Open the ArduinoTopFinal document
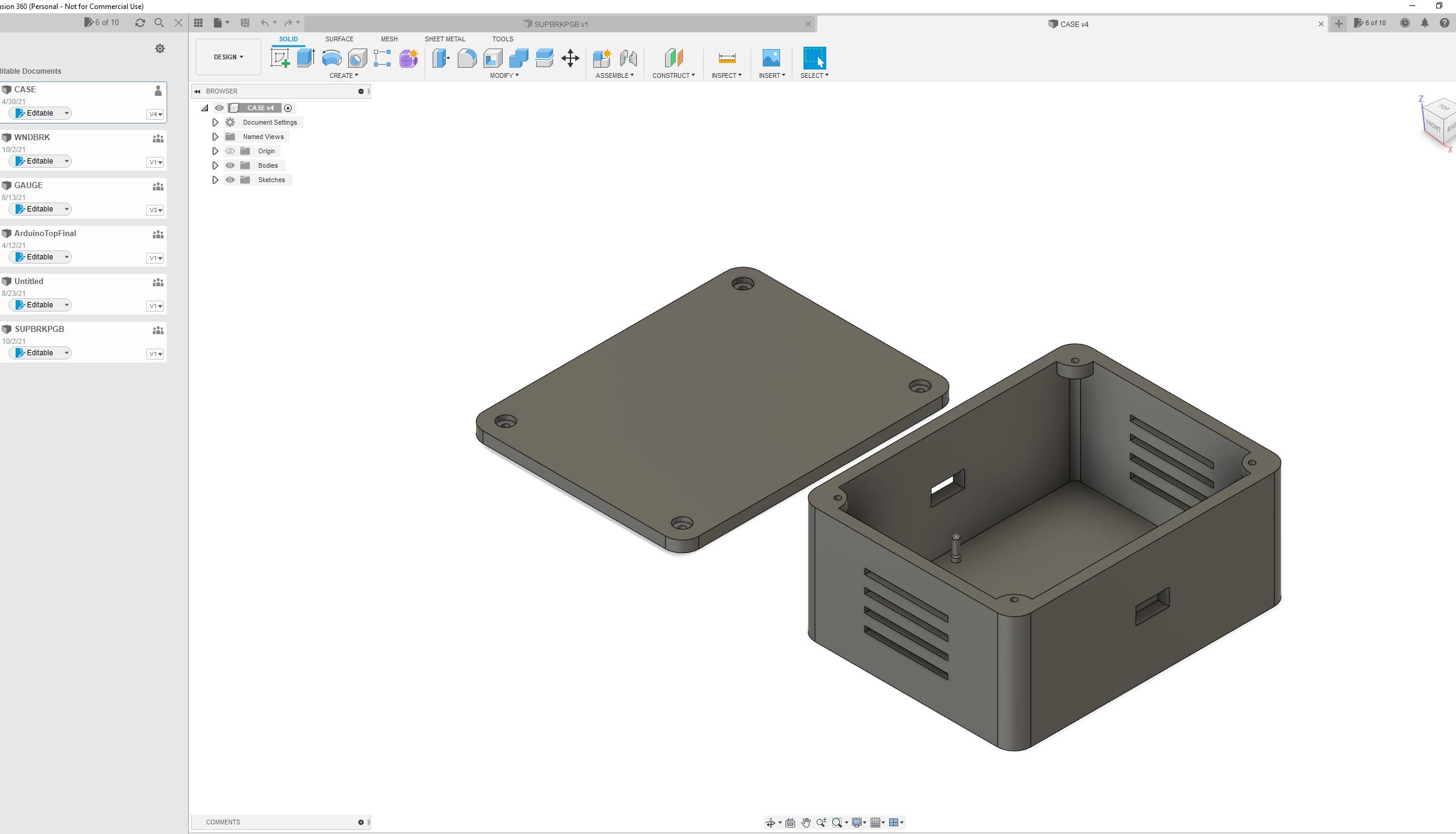 pyautogui.click(x=45, y=233)
